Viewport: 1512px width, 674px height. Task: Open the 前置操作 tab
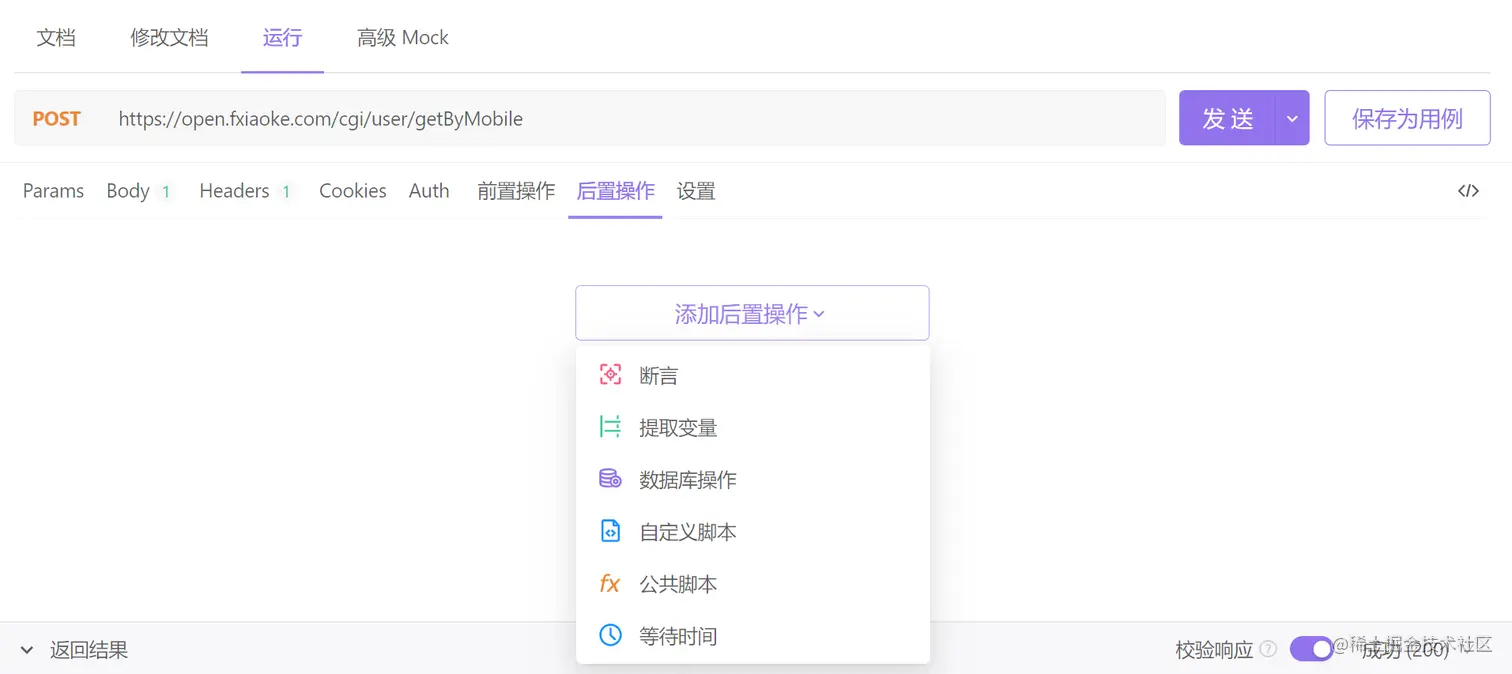515,191
